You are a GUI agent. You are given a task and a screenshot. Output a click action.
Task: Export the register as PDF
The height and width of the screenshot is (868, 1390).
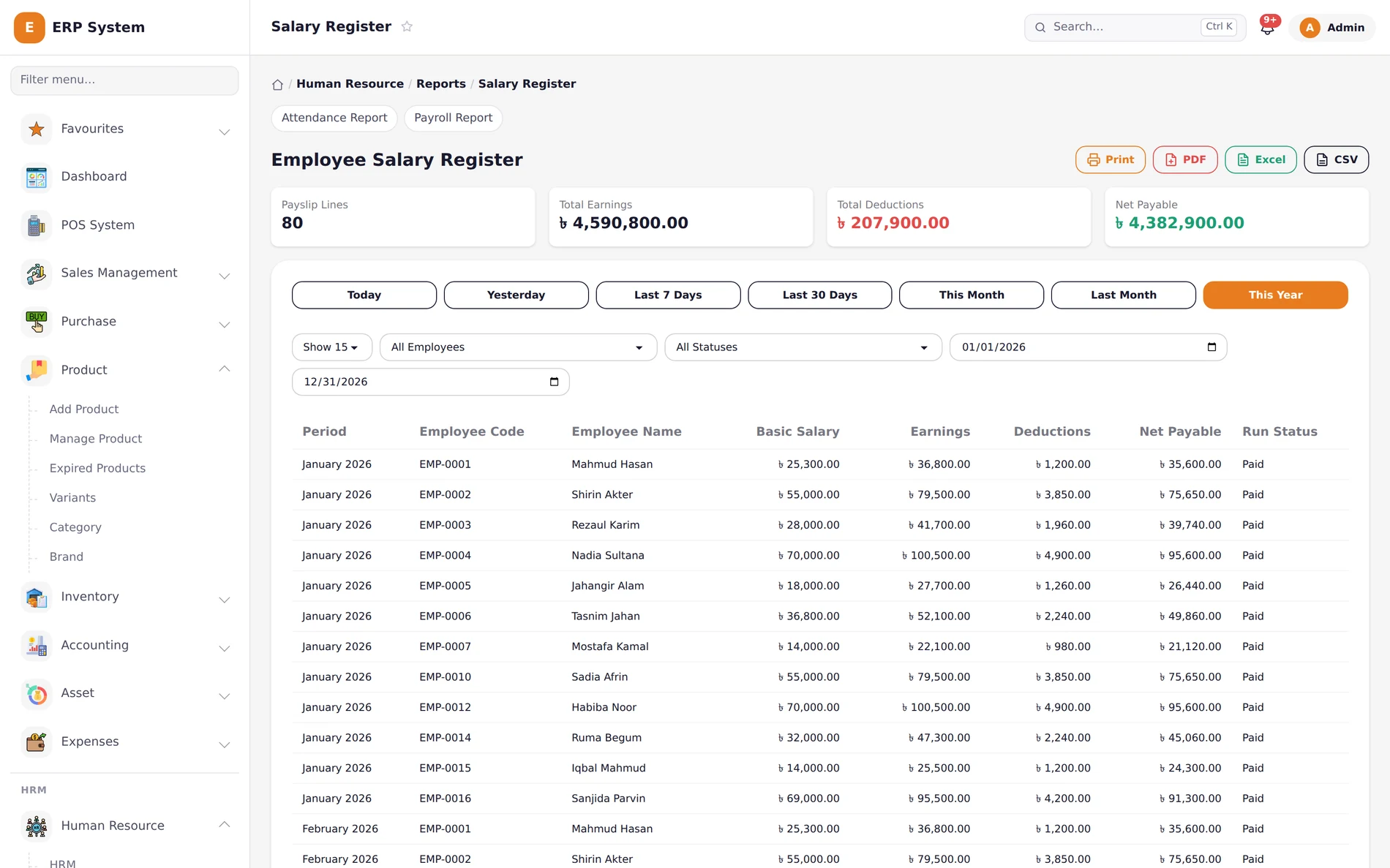[1185, 160]
